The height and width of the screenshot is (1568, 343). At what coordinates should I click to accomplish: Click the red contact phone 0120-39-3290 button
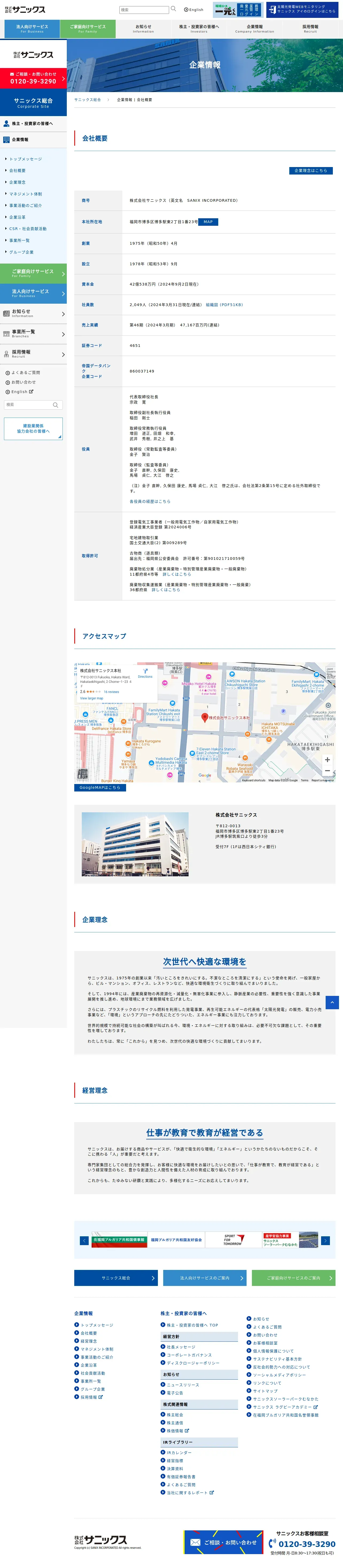[x=33, y=78]
